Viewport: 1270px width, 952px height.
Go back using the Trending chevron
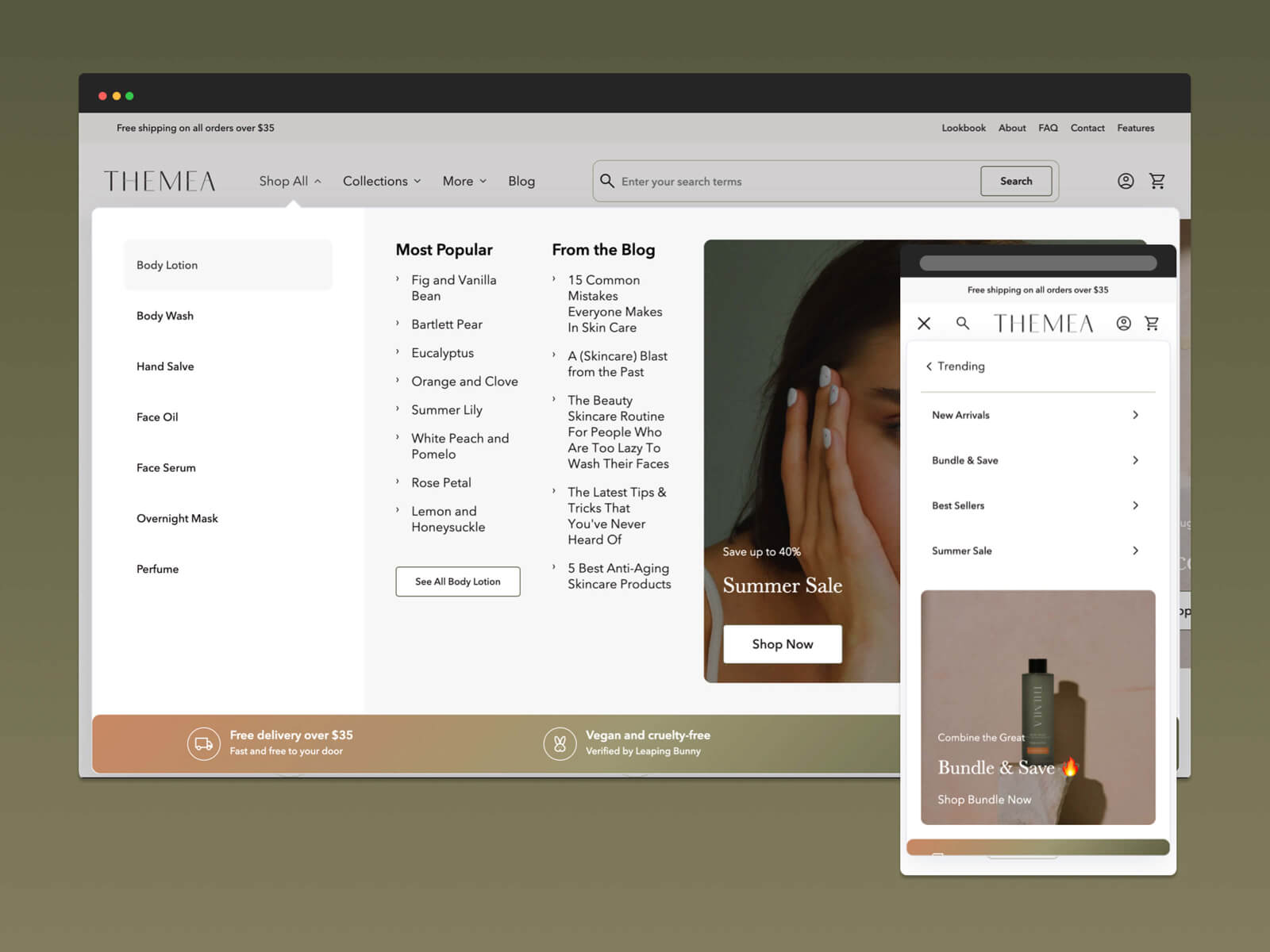[x=929, y=367]
